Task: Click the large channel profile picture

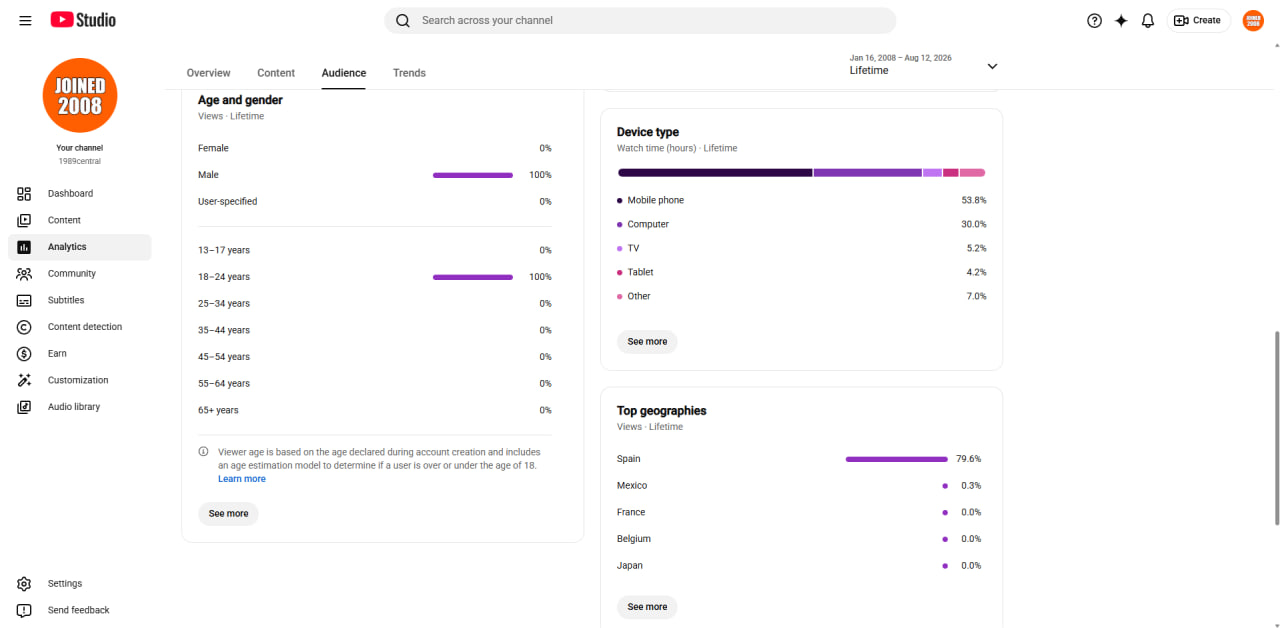Action: [x=80, y=95]
